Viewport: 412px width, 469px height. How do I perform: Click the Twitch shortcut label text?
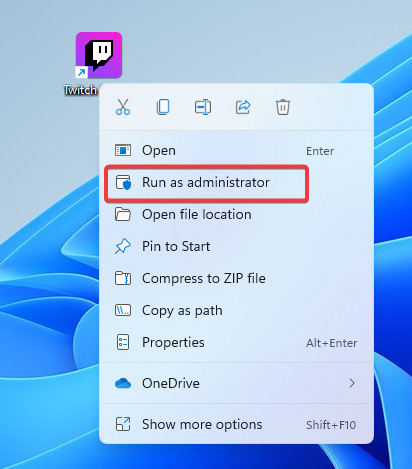tap(80, 90)
